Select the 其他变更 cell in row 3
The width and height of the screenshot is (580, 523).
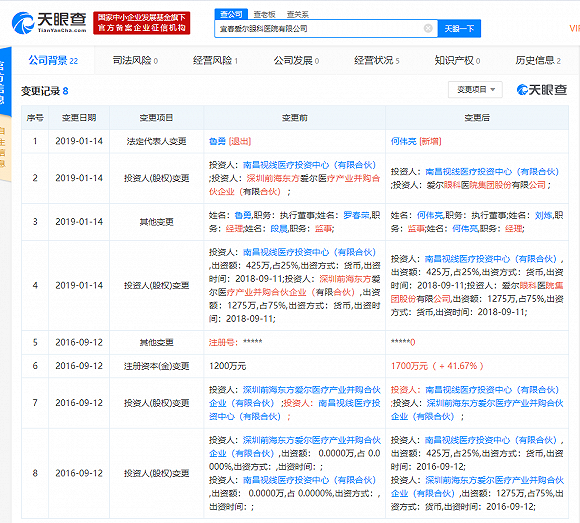pos(156,222)
